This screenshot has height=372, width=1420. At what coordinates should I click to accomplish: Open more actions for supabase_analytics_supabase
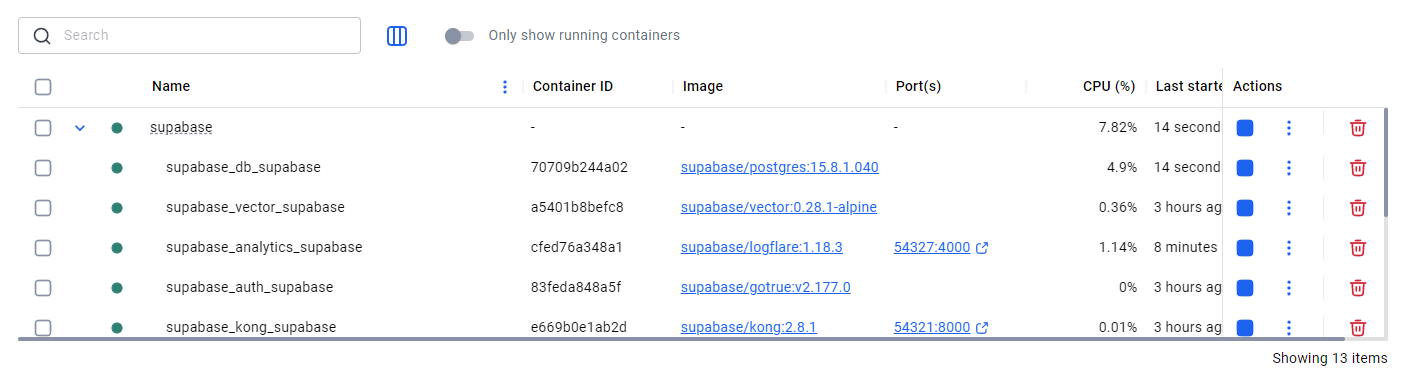(x=1289, y=248)
